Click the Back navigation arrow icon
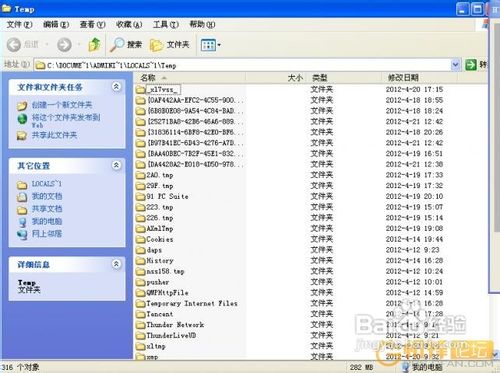The height and width of the screenshot is (373, 500). coord(14,44)
